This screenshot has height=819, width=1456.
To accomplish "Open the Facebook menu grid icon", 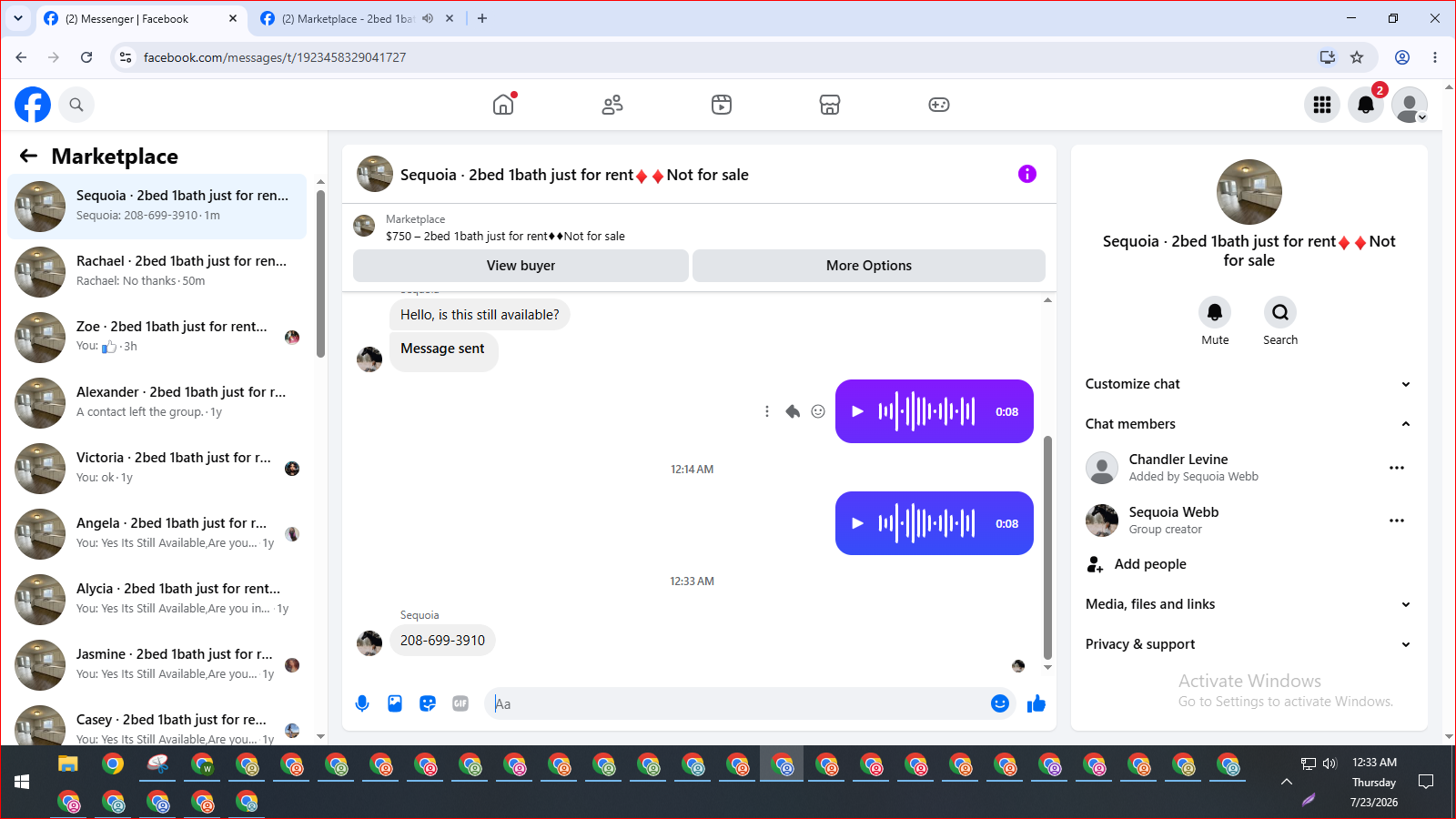I will pyautogui.click(x=1322, y=105).
